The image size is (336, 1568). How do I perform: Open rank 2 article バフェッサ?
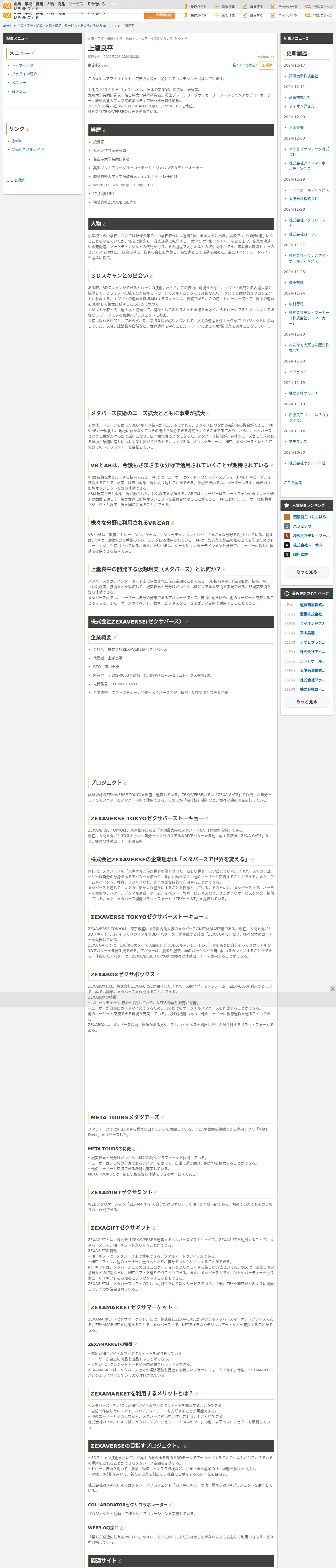click(302, 527)
